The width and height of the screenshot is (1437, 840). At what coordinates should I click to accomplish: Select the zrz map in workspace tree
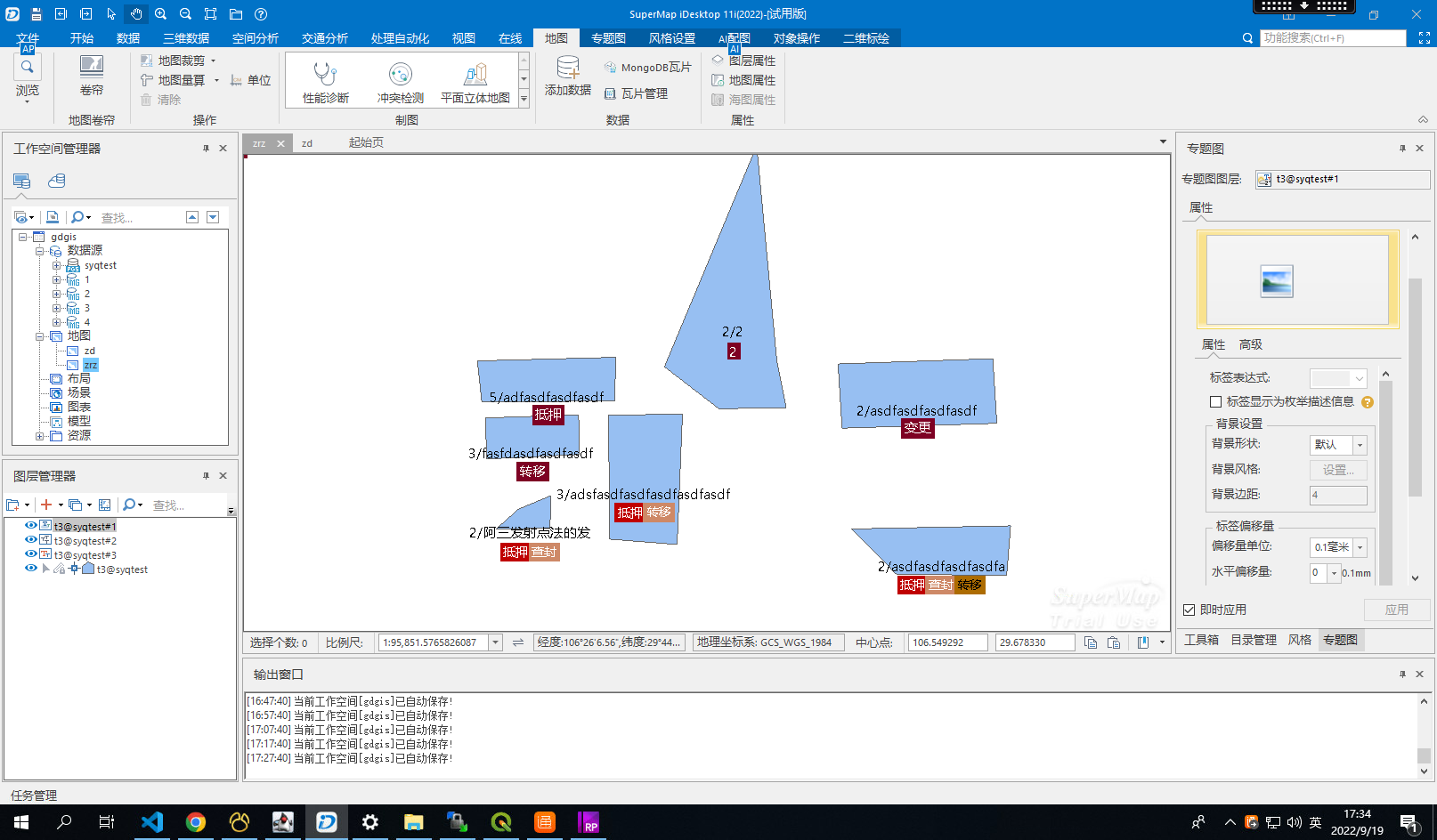click(x=91, y=365)
